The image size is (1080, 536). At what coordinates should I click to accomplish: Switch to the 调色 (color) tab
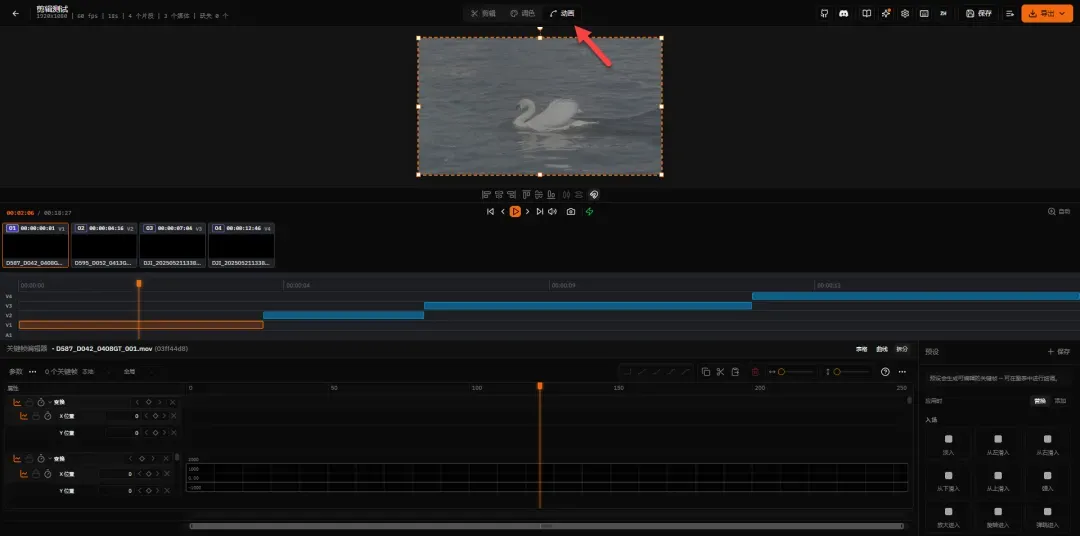pos(522,13)
